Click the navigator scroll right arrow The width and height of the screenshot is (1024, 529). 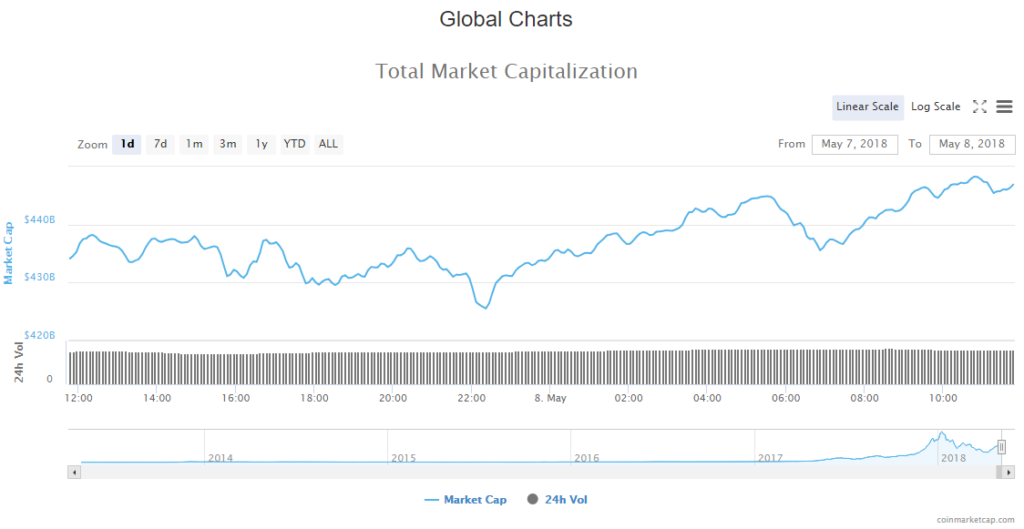[x=1009, y=470]
